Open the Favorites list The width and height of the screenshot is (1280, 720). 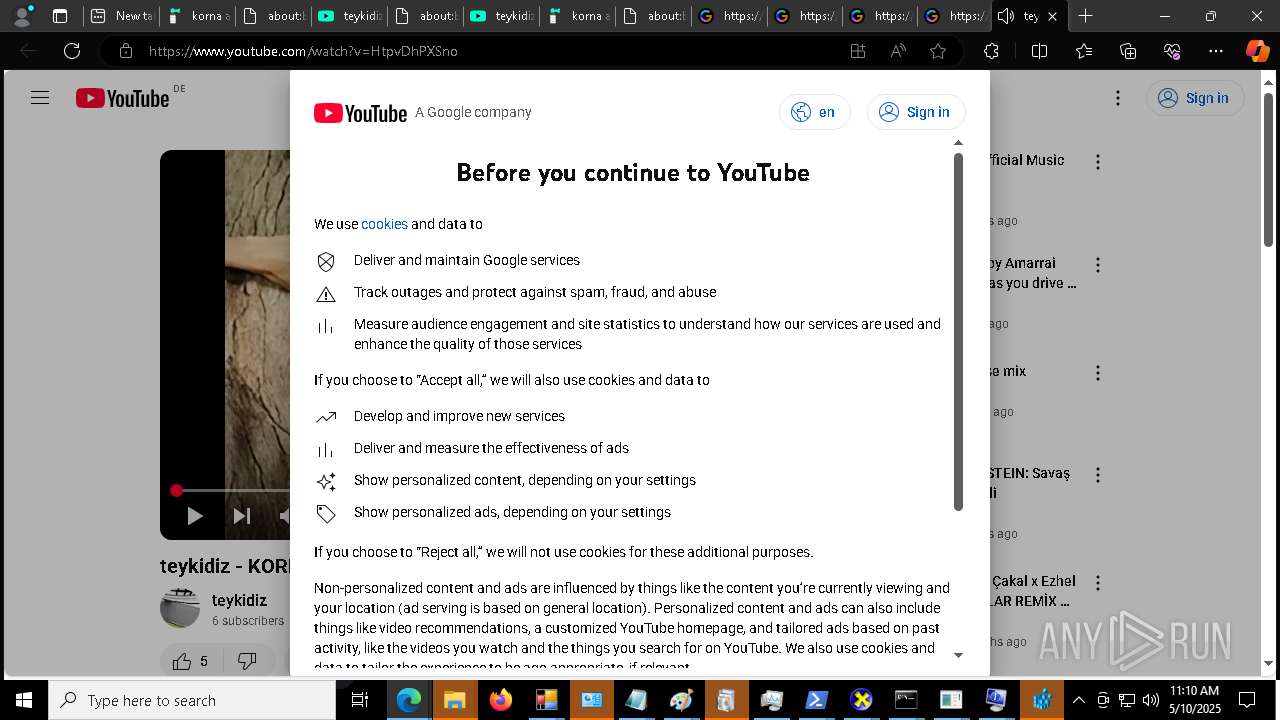(x=1084, y=51)
